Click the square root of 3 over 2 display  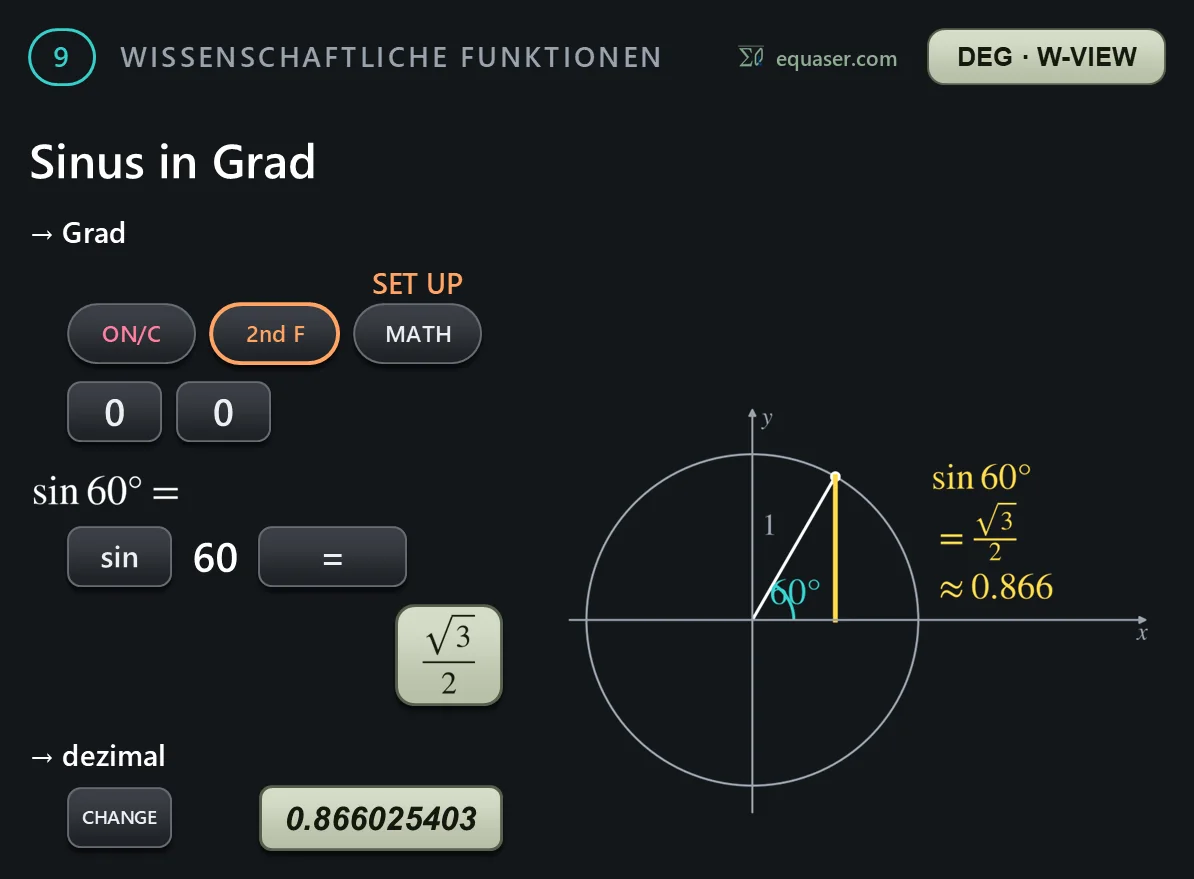[449, 655]
